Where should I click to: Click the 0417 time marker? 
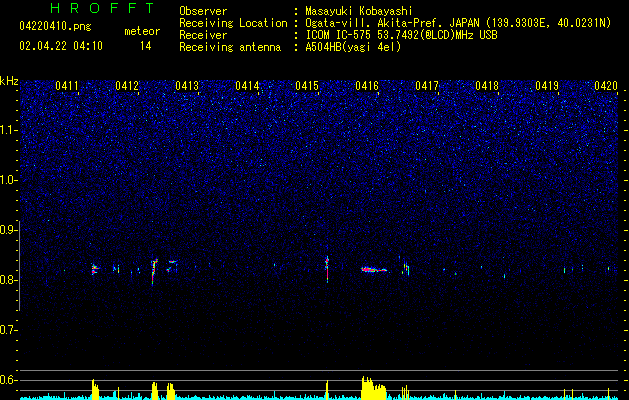click(427, 86)
